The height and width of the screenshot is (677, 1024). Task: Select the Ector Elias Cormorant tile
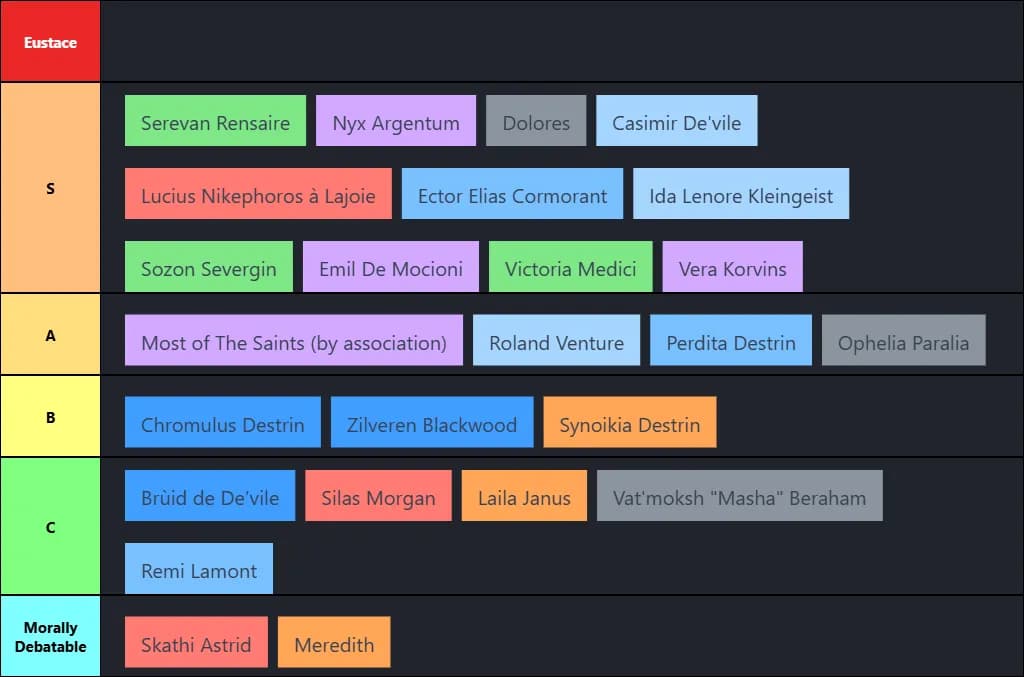(512, 195)
